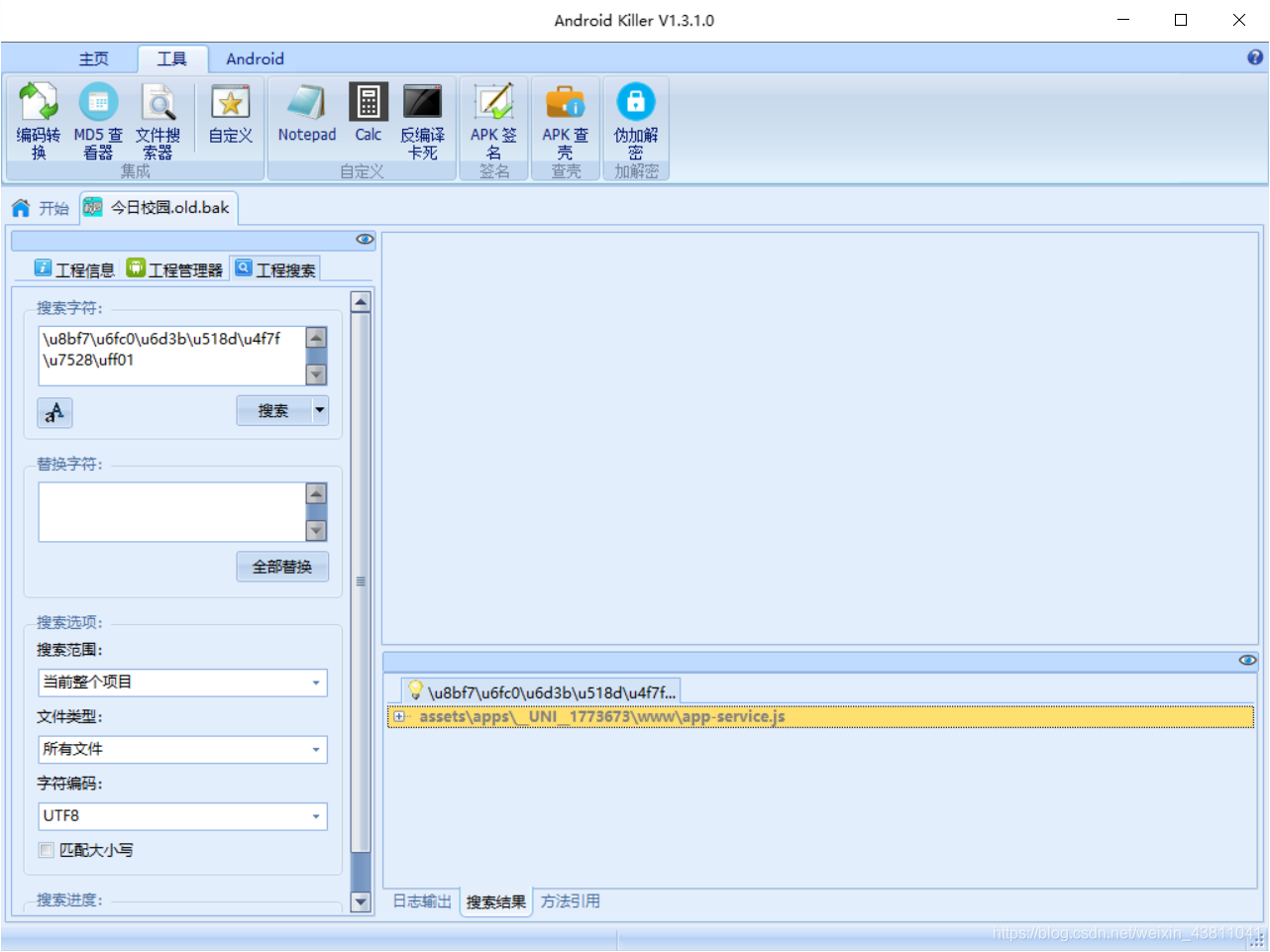Click the lightbulb icon on search result tab
The image size is (1270, 952).
tap(416, 690)
